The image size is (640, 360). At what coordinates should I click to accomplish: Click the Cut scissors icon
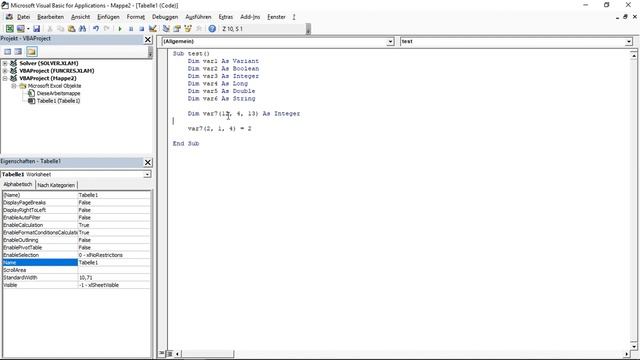[50, 29]
